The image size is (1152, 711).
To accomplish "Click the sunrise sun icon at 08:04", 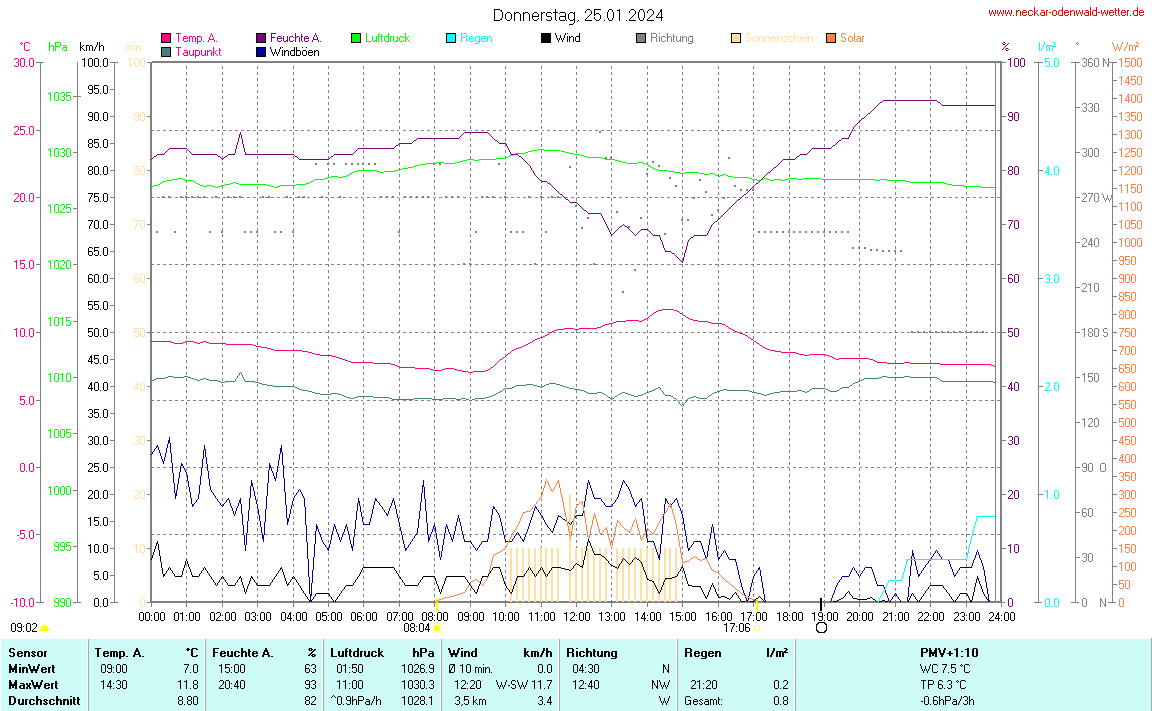I will point(437,628).
